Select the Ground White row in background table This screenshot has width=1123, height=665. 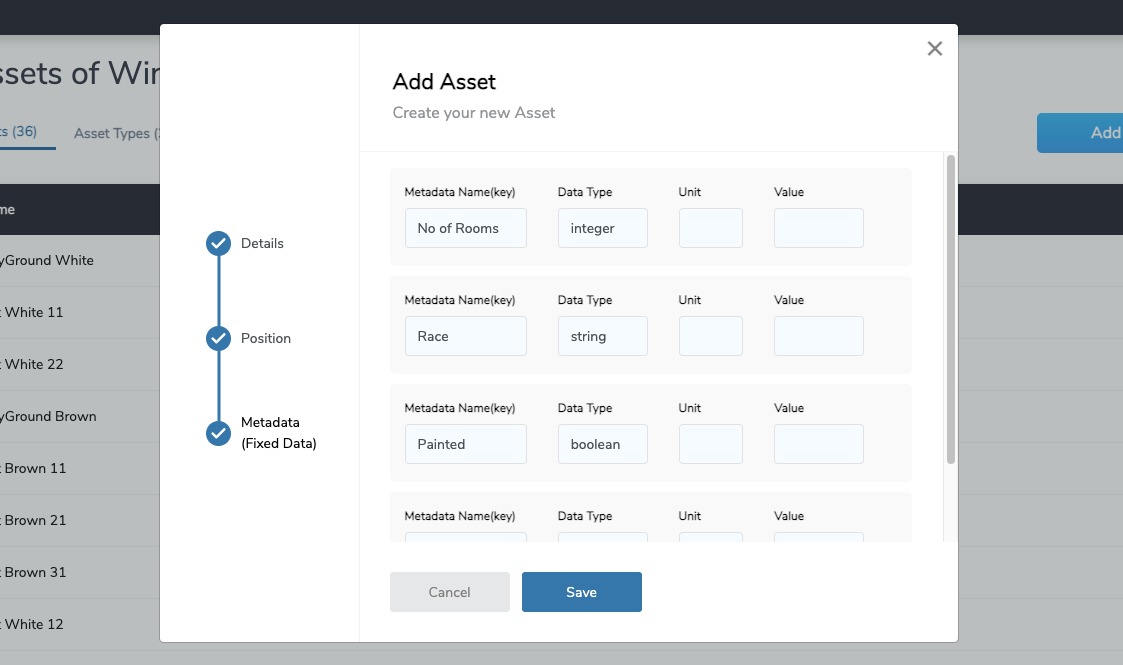point(79,261)
